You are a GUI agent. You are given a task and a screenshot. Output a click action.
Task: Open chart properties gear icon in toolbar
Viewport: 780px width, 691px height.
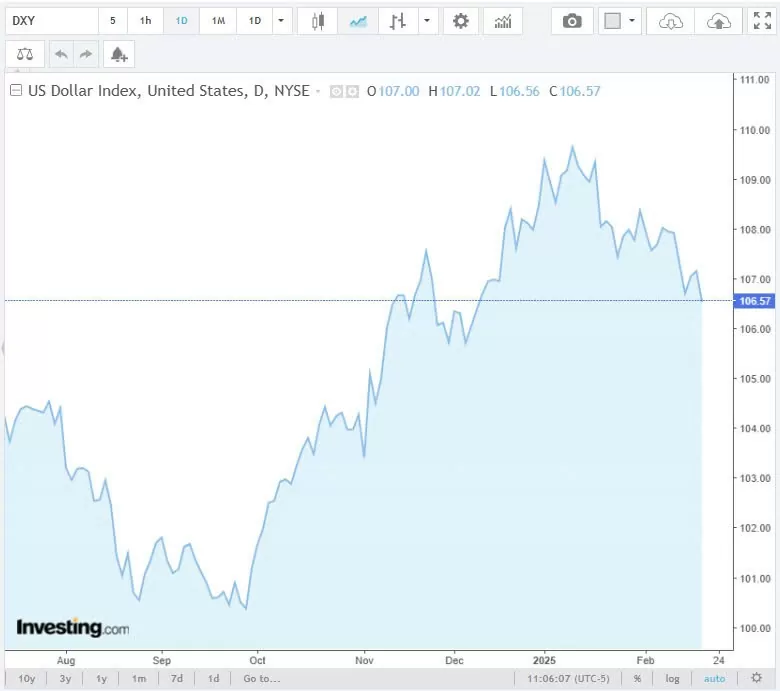tap(460, 21)
